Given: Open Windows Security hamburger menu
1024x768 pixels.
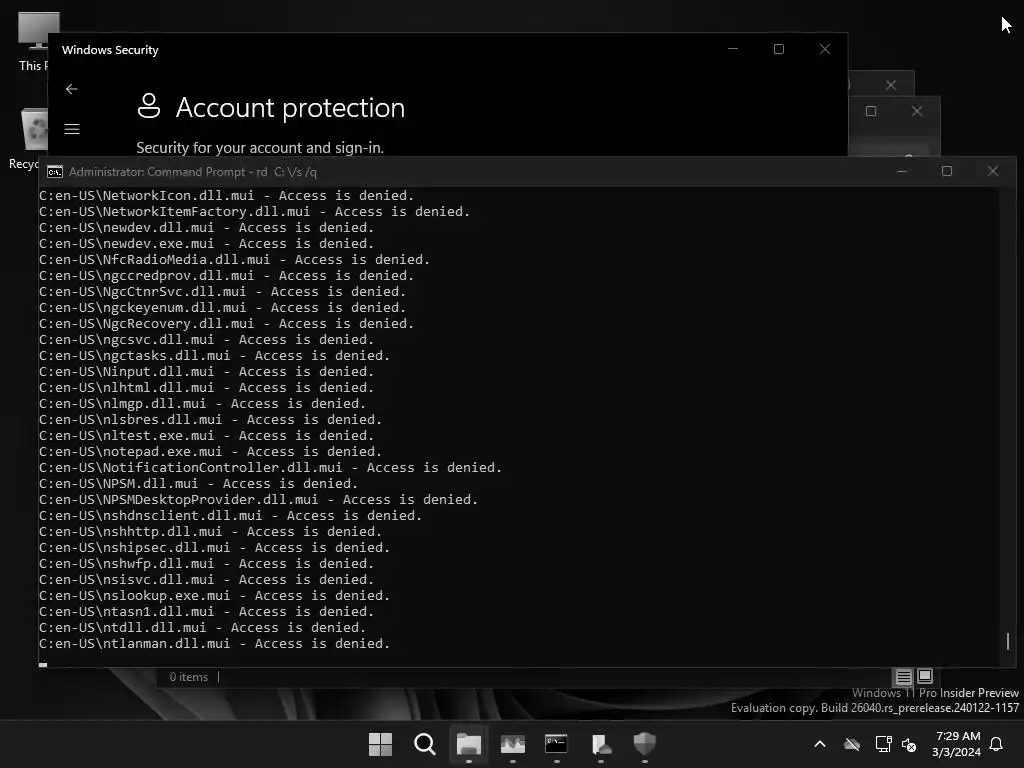Looking at the screenshot, I should tap(72, 129).
